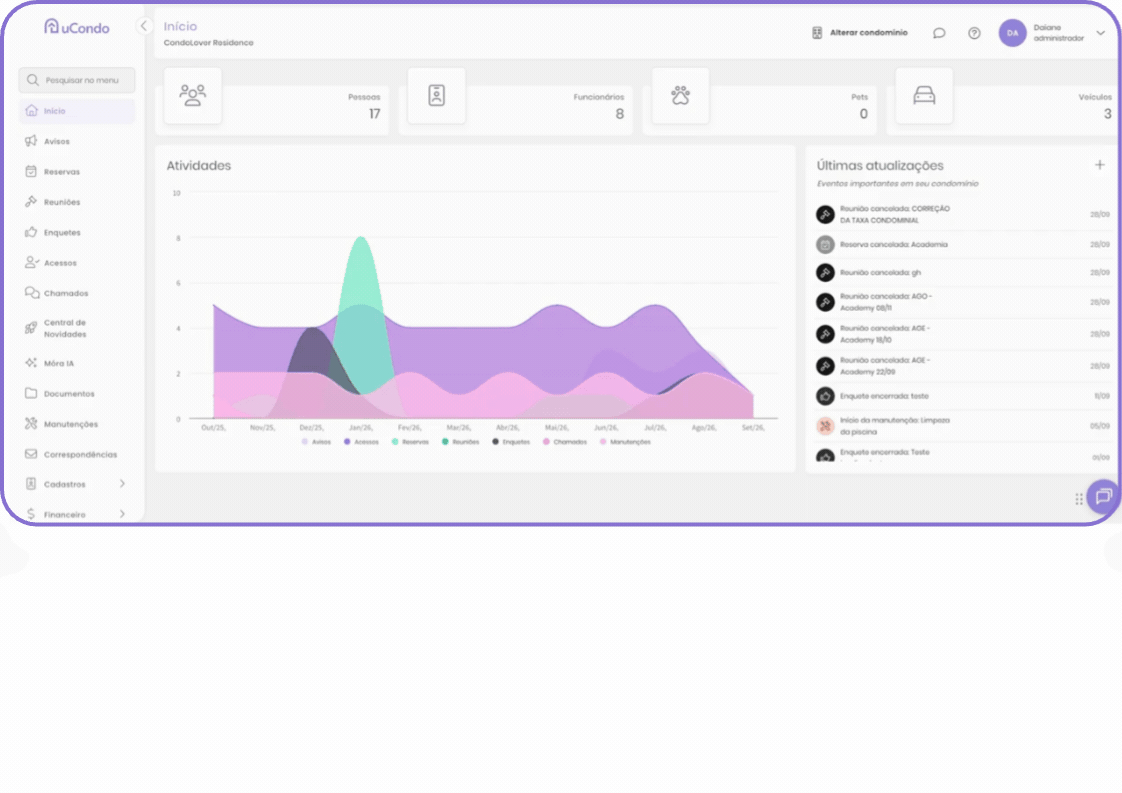Open the user account dropdown arrow
Screen dimensions: 1122x793
pos(1101,33)
